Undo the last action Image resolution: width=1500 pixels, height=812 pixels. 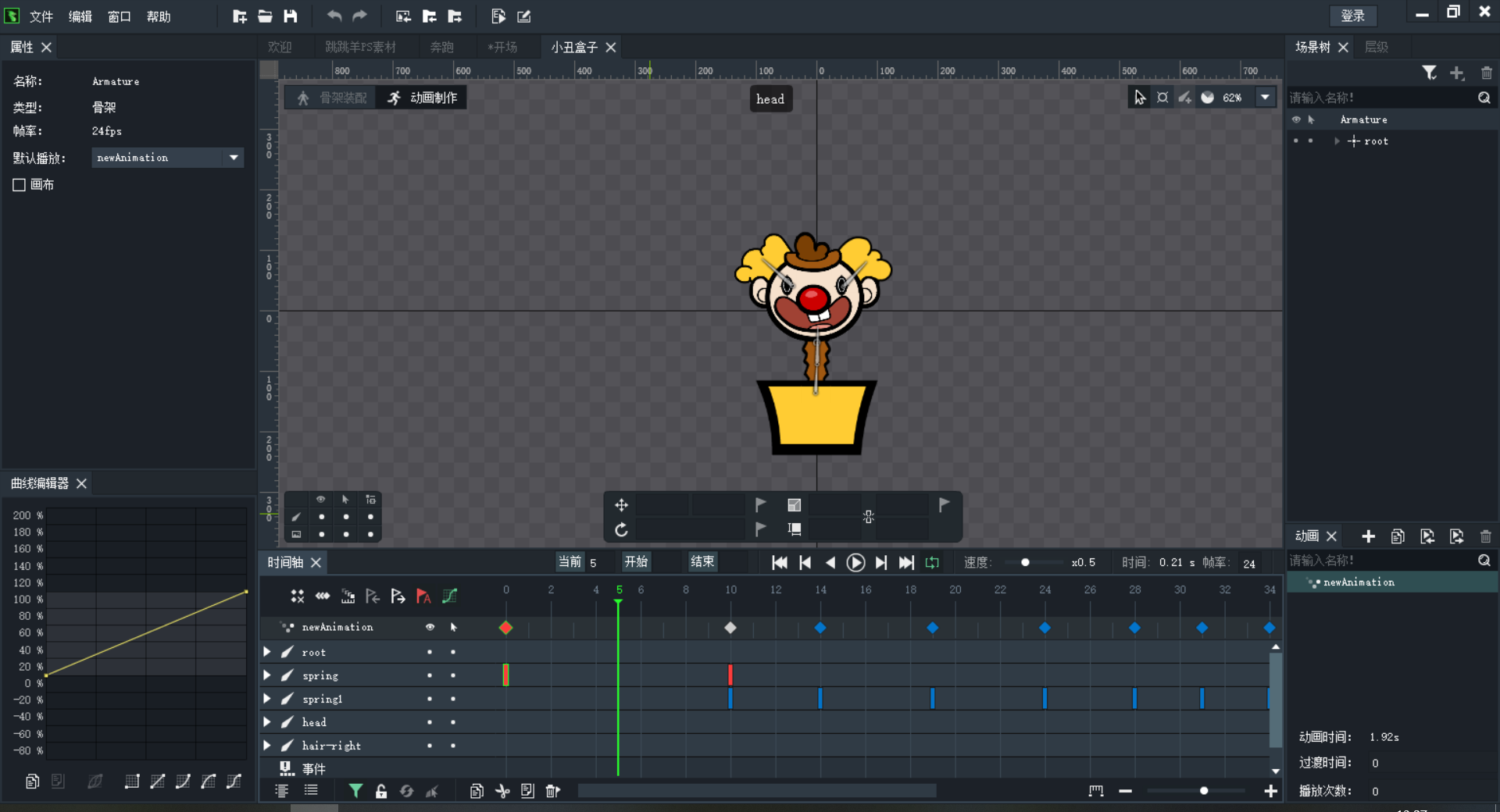(x=334, y=16)
